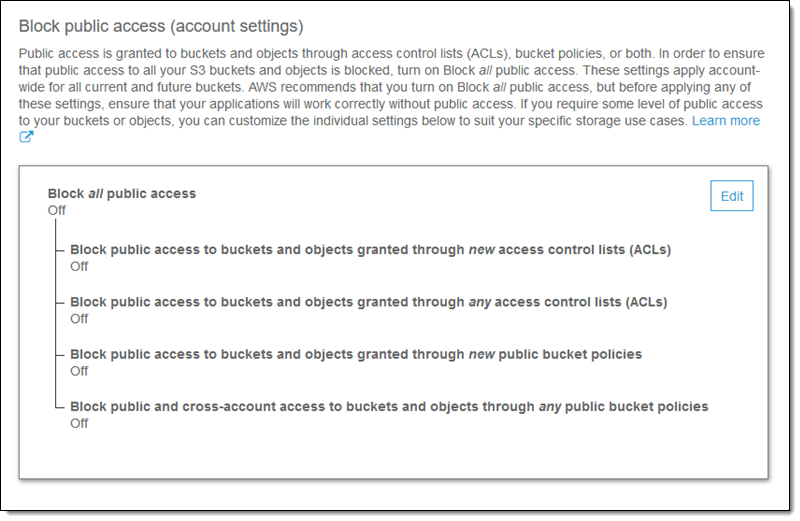Click the external link icon below the description
The height and width of the screenshot is (521, 800).
click(x=27, y=138)
